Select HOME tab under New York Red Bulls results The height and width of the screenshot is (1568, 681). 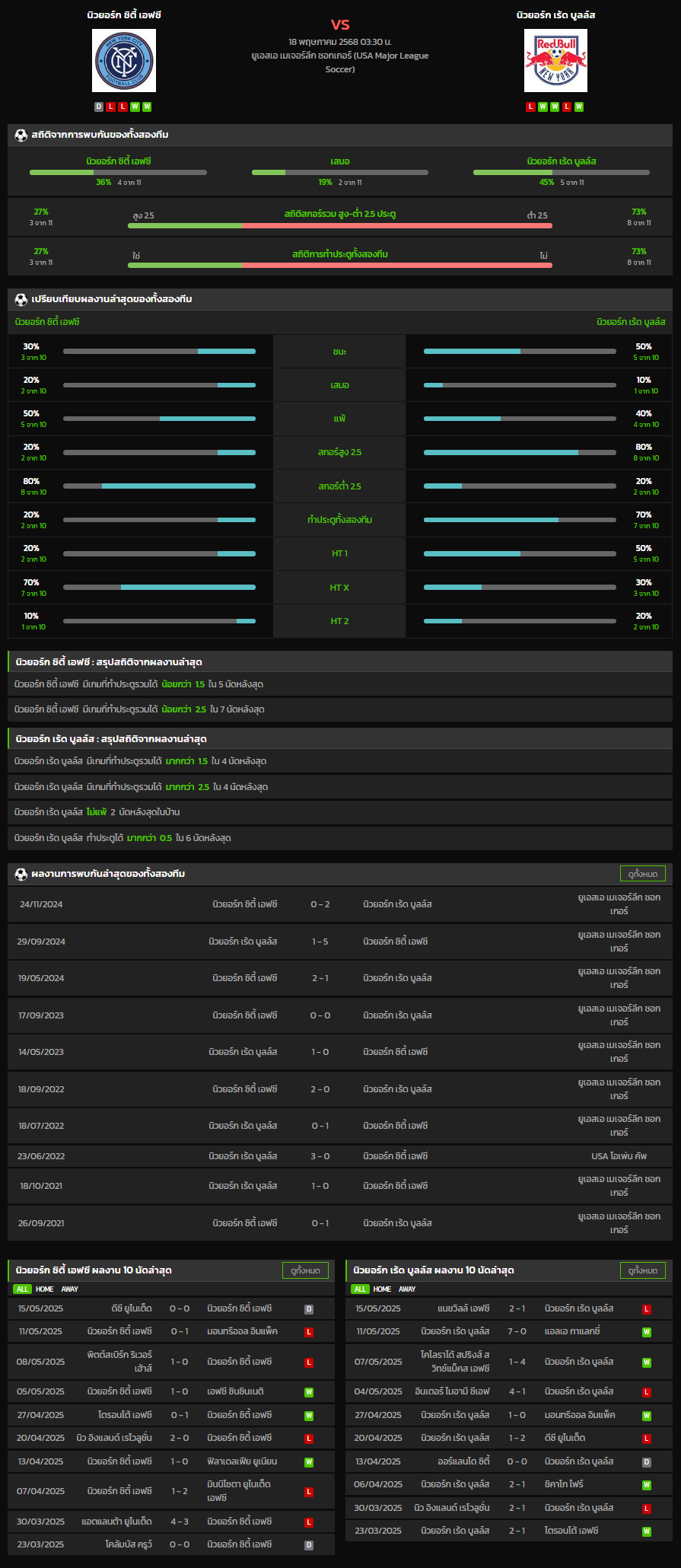tap(383, 1289)
